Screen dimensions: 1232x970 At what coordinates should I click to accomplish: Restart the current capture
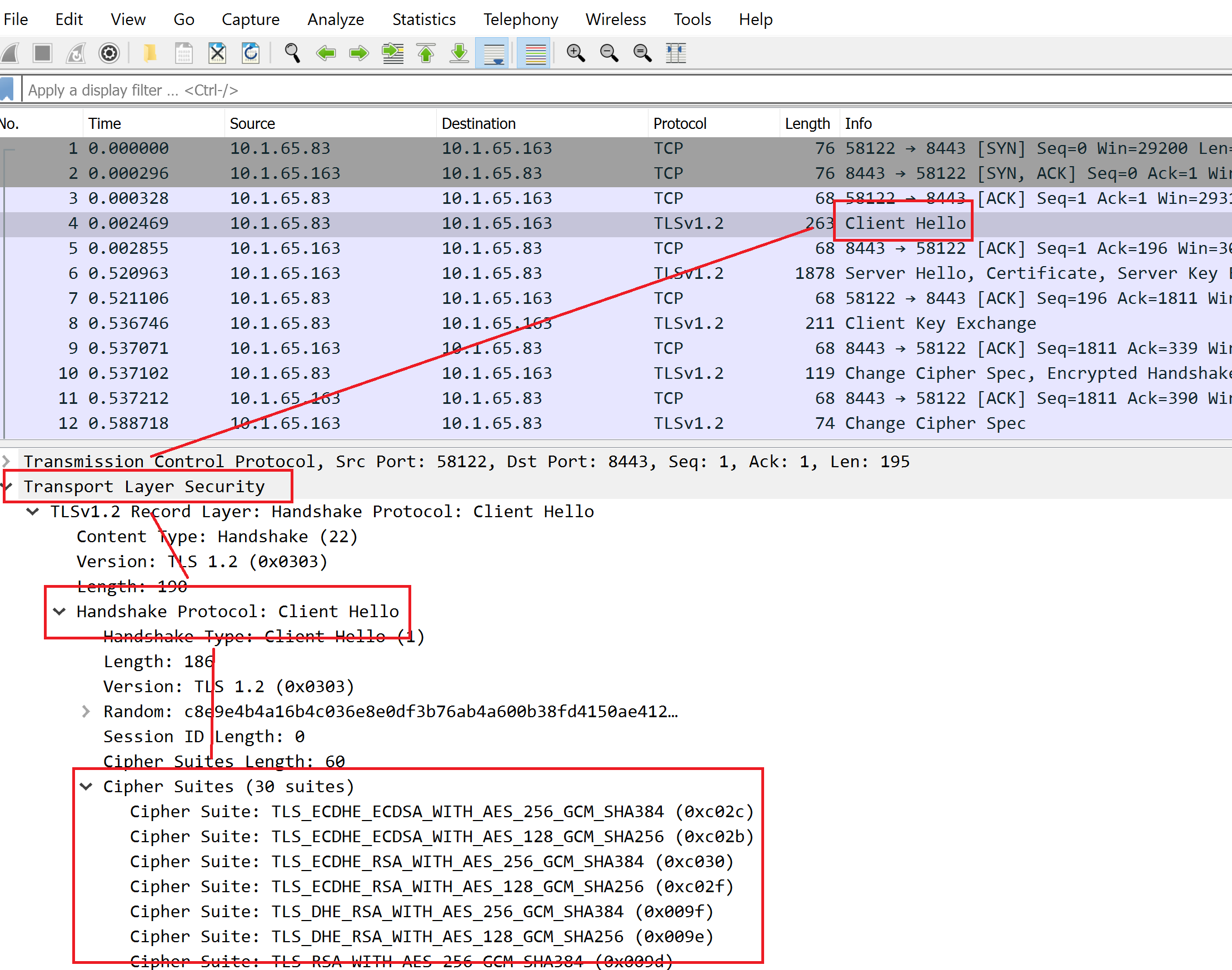pos(76,53)
